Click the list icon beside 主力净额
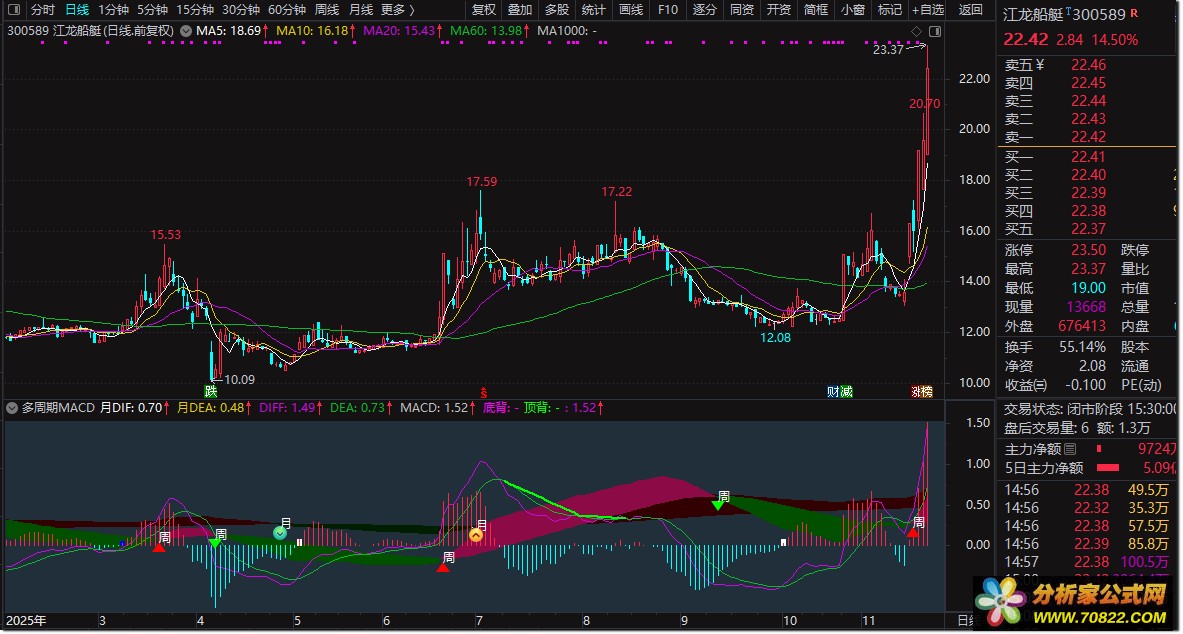This screenshot has height=634, width=1183. tap(1071, 449)
